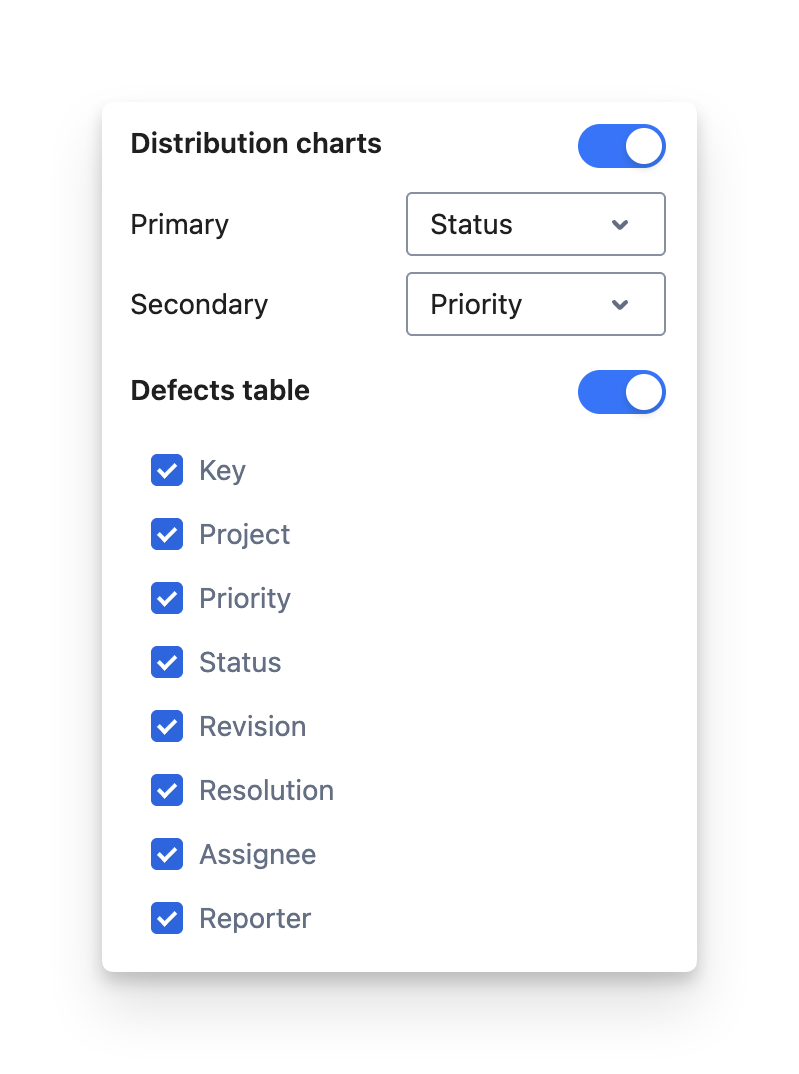Uncheck the Assignee column checkbox
Image resolution: width=799 pixels, height=1074 pixels.
[x=167, y=854]
